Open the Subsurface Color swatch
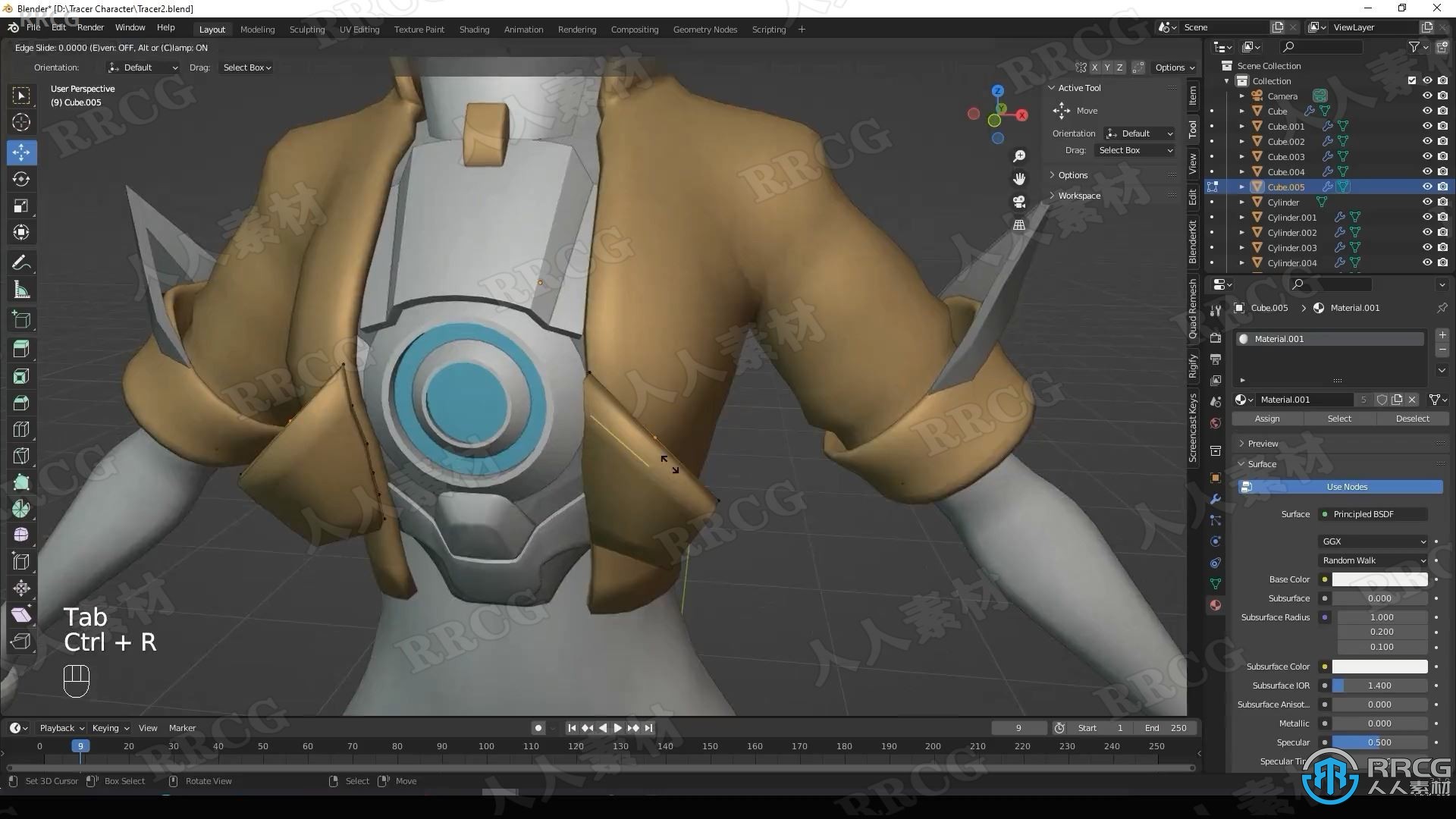 tap(1379, 667)
